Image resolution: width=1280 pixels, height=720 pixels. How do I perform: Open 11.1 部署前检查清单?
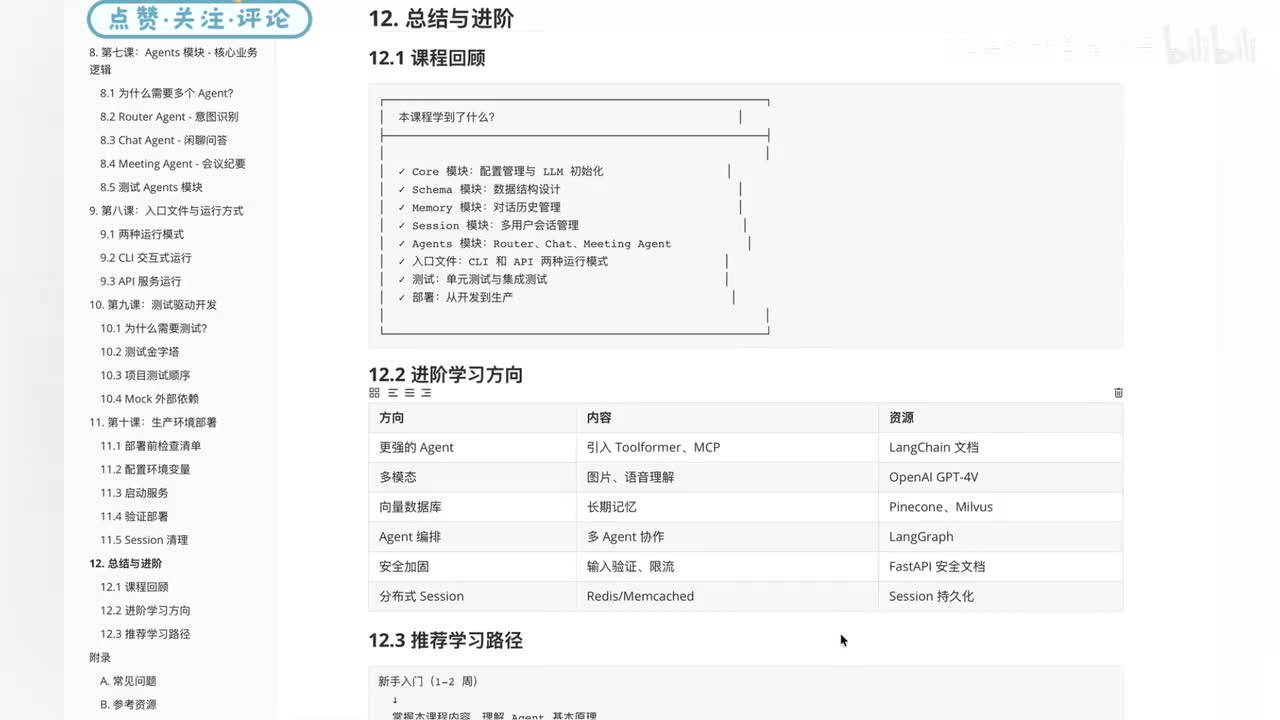[150, 446]
